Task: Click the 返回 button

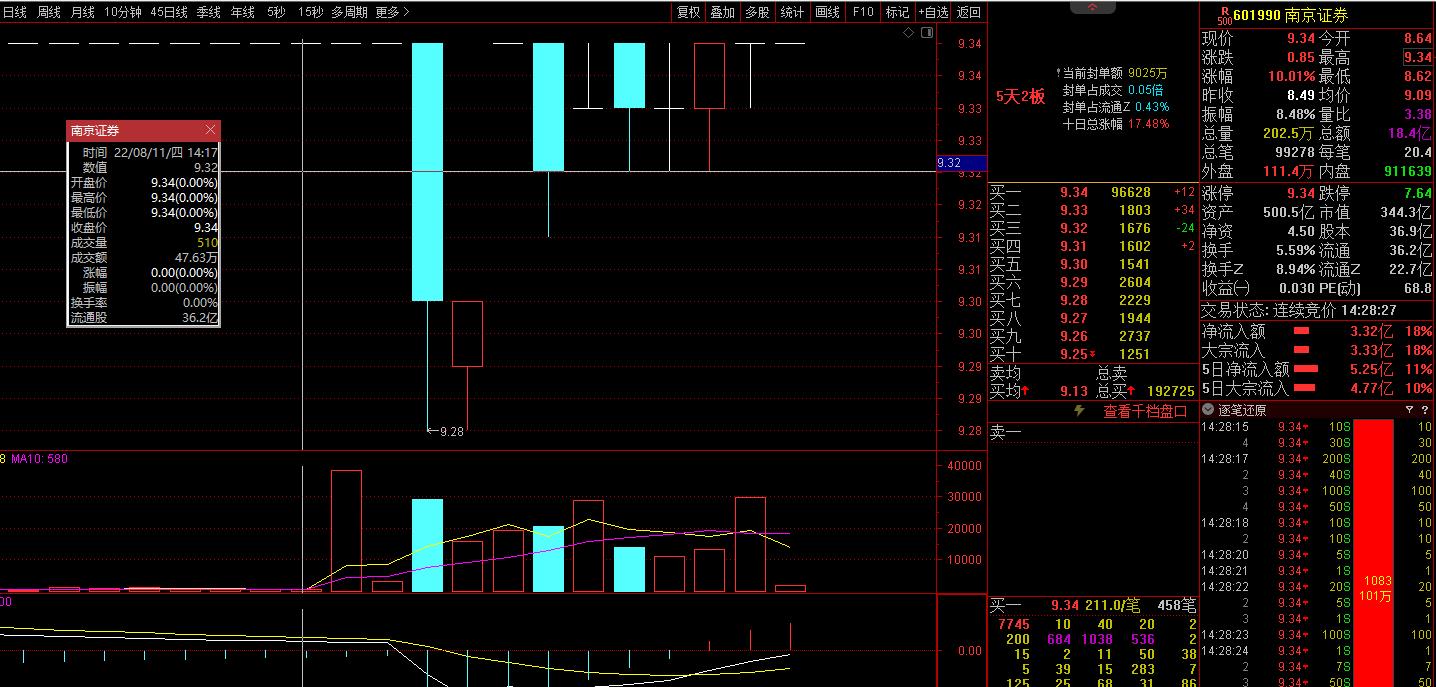Action: 968,12
